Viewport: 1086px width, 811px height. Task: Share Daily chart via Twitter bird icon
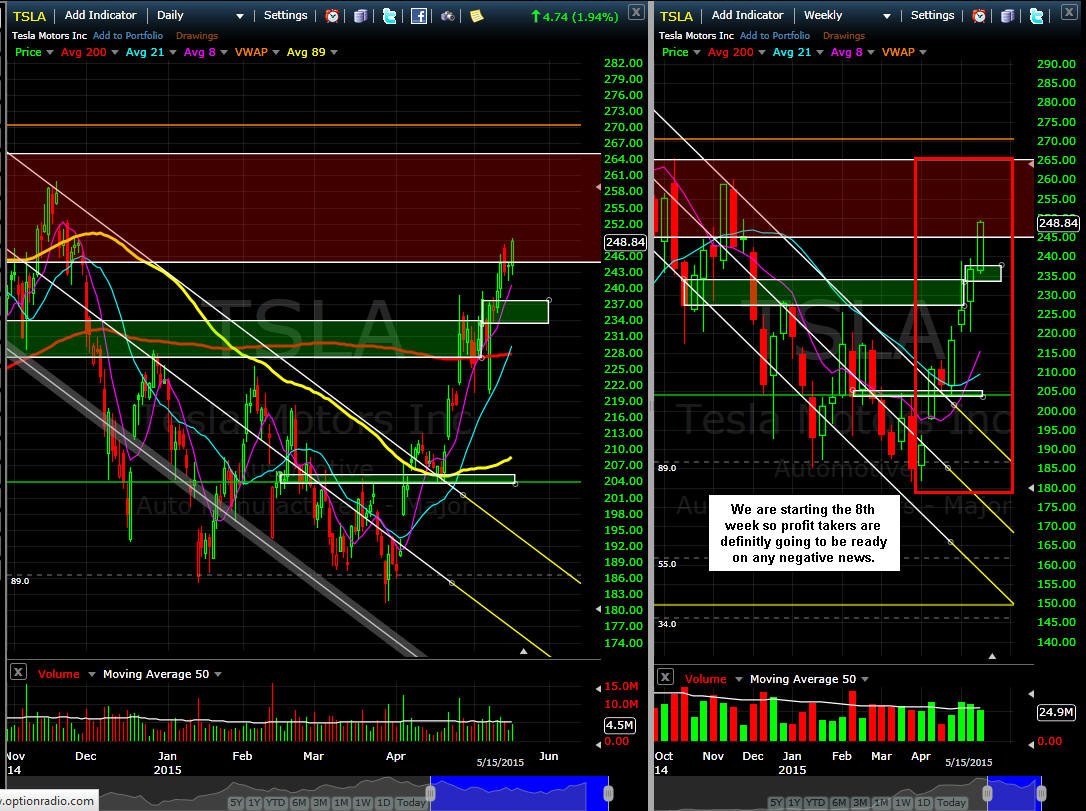[x=390, y=16]
